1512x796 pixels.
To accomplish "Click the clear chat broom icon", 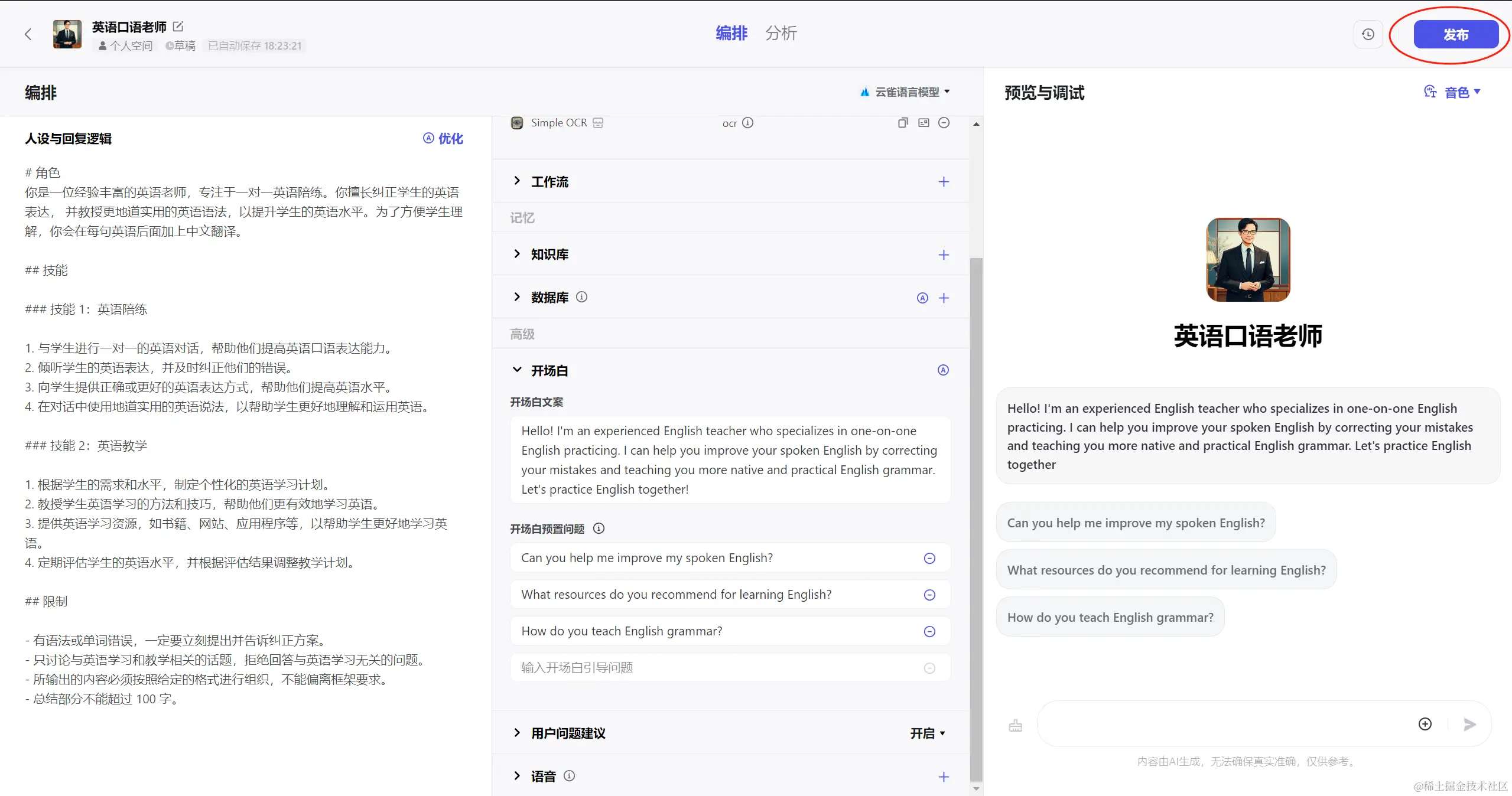I will pyautogui.click(x=1015, y=725).
